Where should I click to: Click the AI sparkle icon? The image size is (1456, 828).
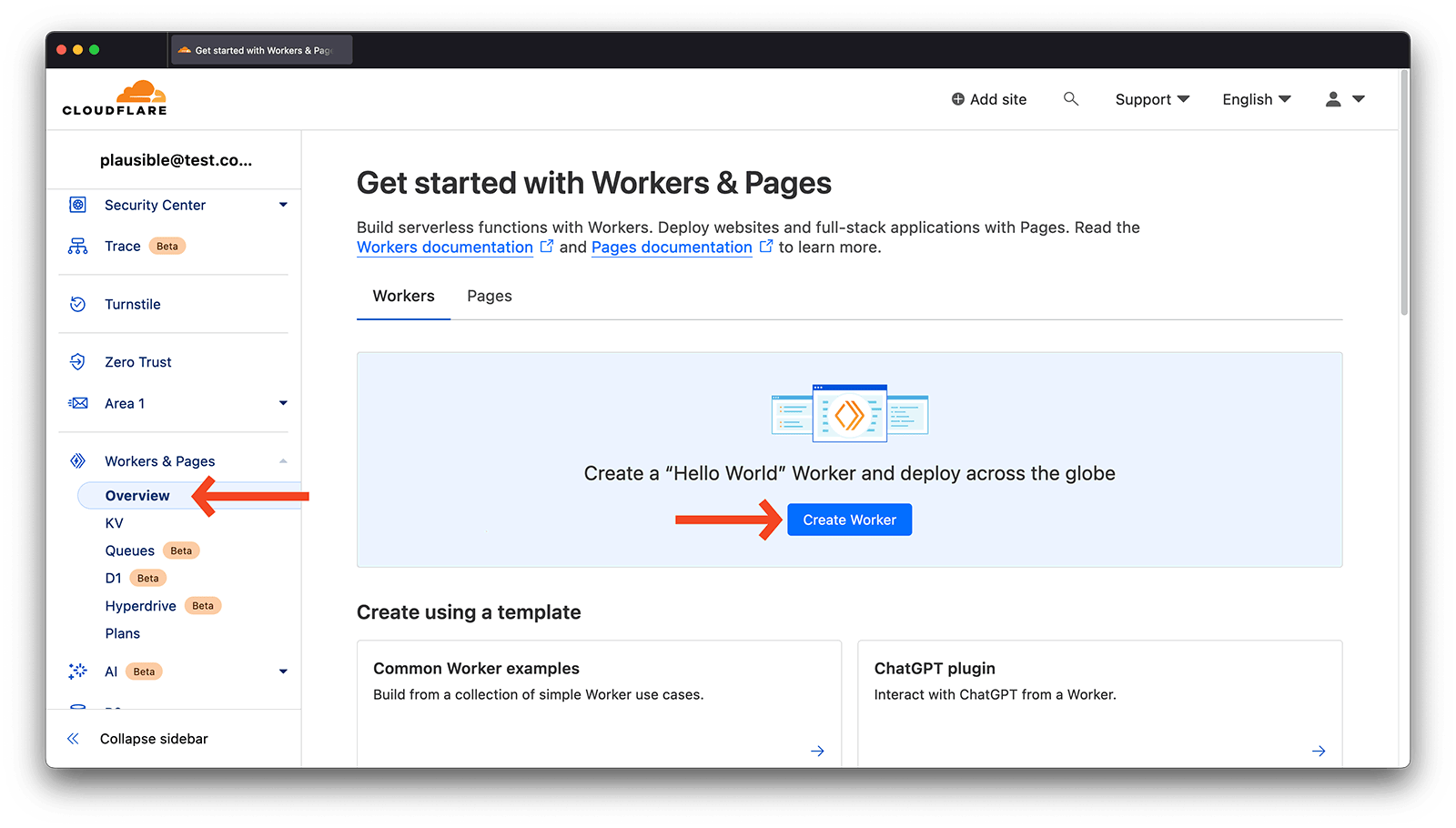[78, 671]
